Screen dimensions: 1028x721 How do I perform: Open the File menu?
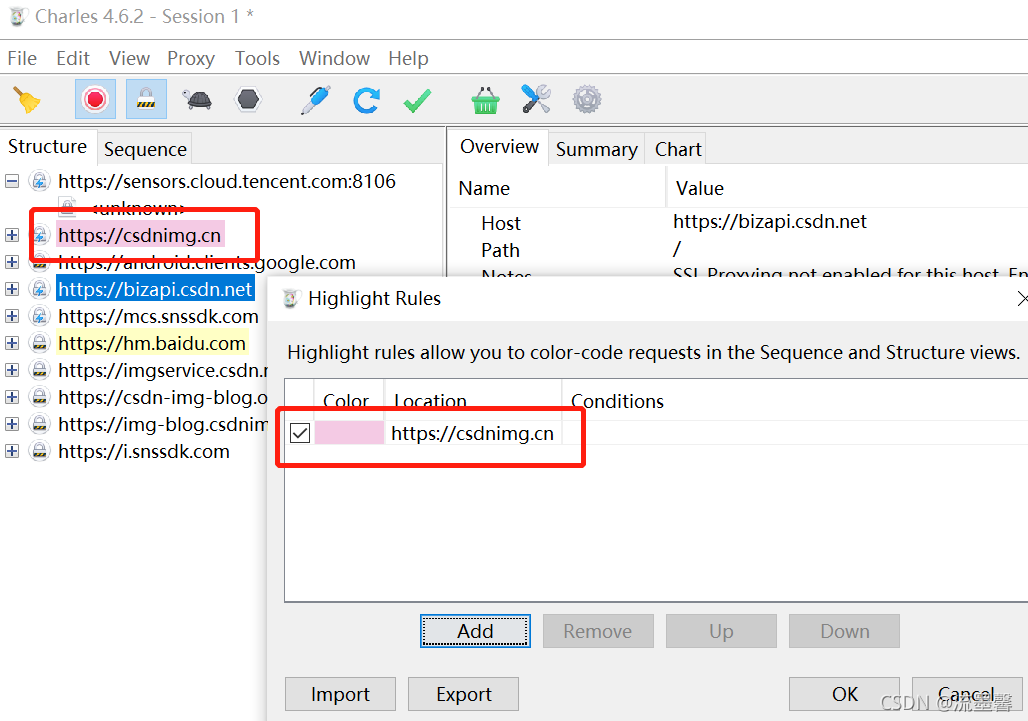coord(22,58)
